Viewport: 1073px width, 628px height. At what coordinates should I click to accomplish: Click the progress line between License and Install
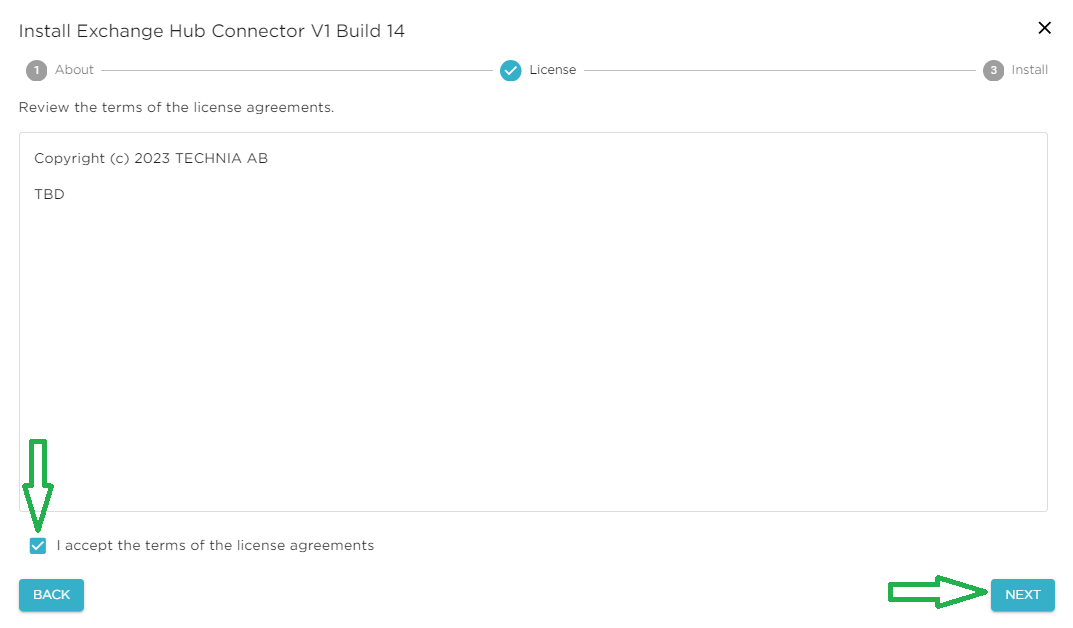[x=780, y=70]
